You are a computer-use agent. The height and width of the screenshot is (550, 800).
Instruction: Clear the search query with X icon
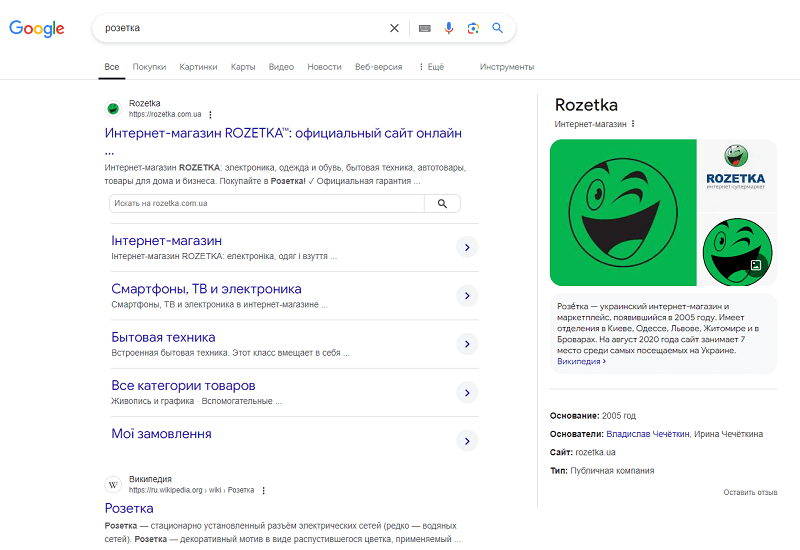394,28
